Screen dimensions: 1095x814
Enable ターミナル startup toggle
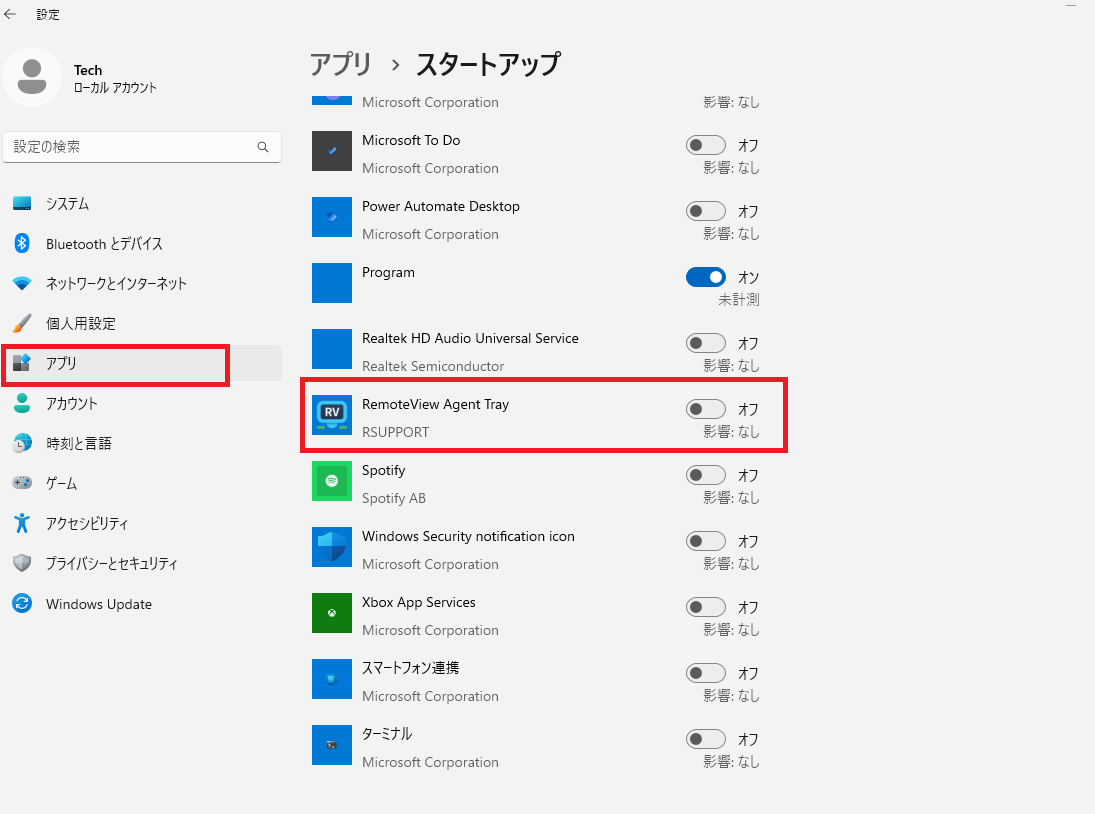(706, 739)
